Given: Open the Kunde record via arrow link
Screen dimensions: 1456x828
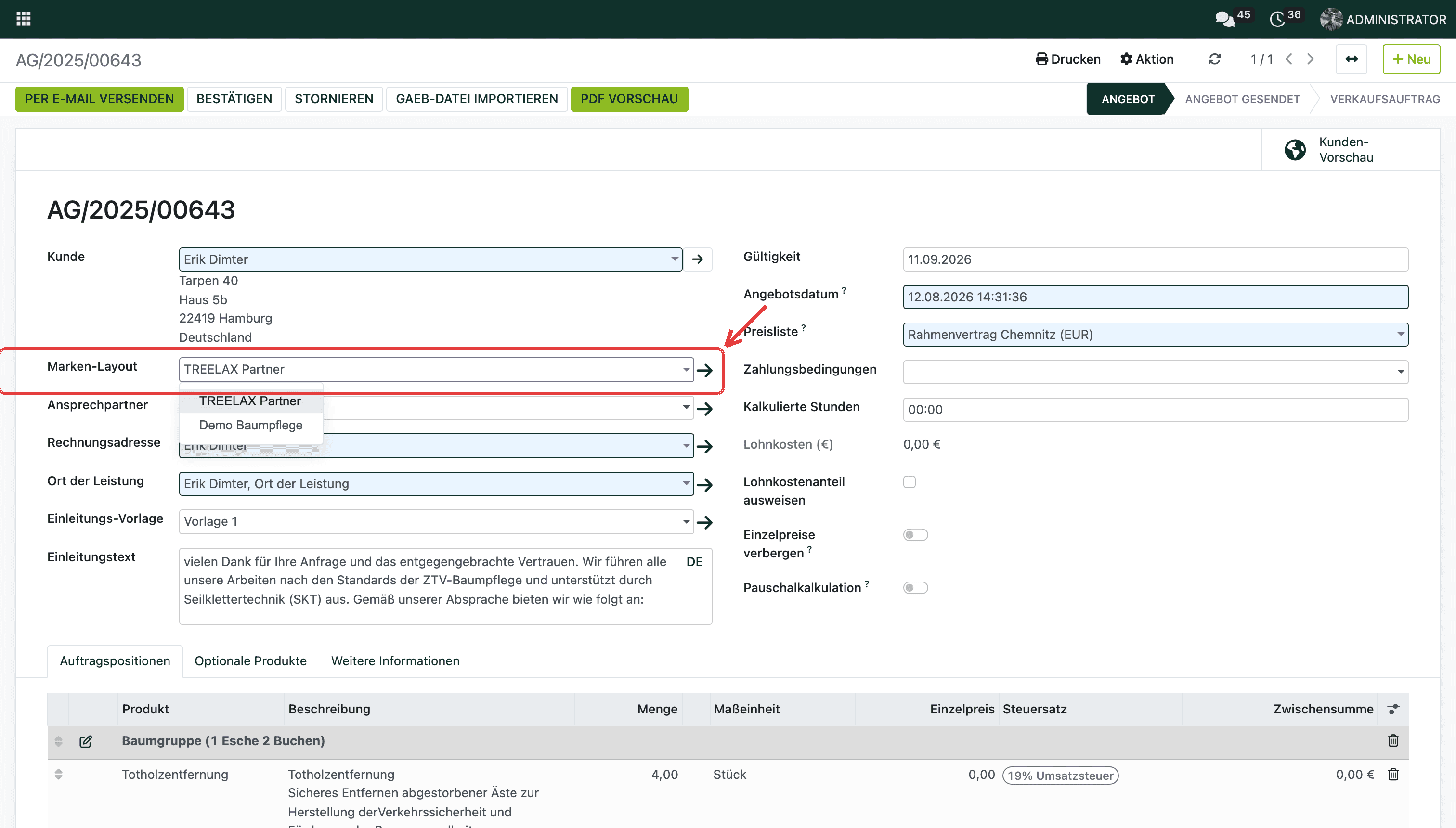Looking at the screenshot, I should click(x=697, y=259).
